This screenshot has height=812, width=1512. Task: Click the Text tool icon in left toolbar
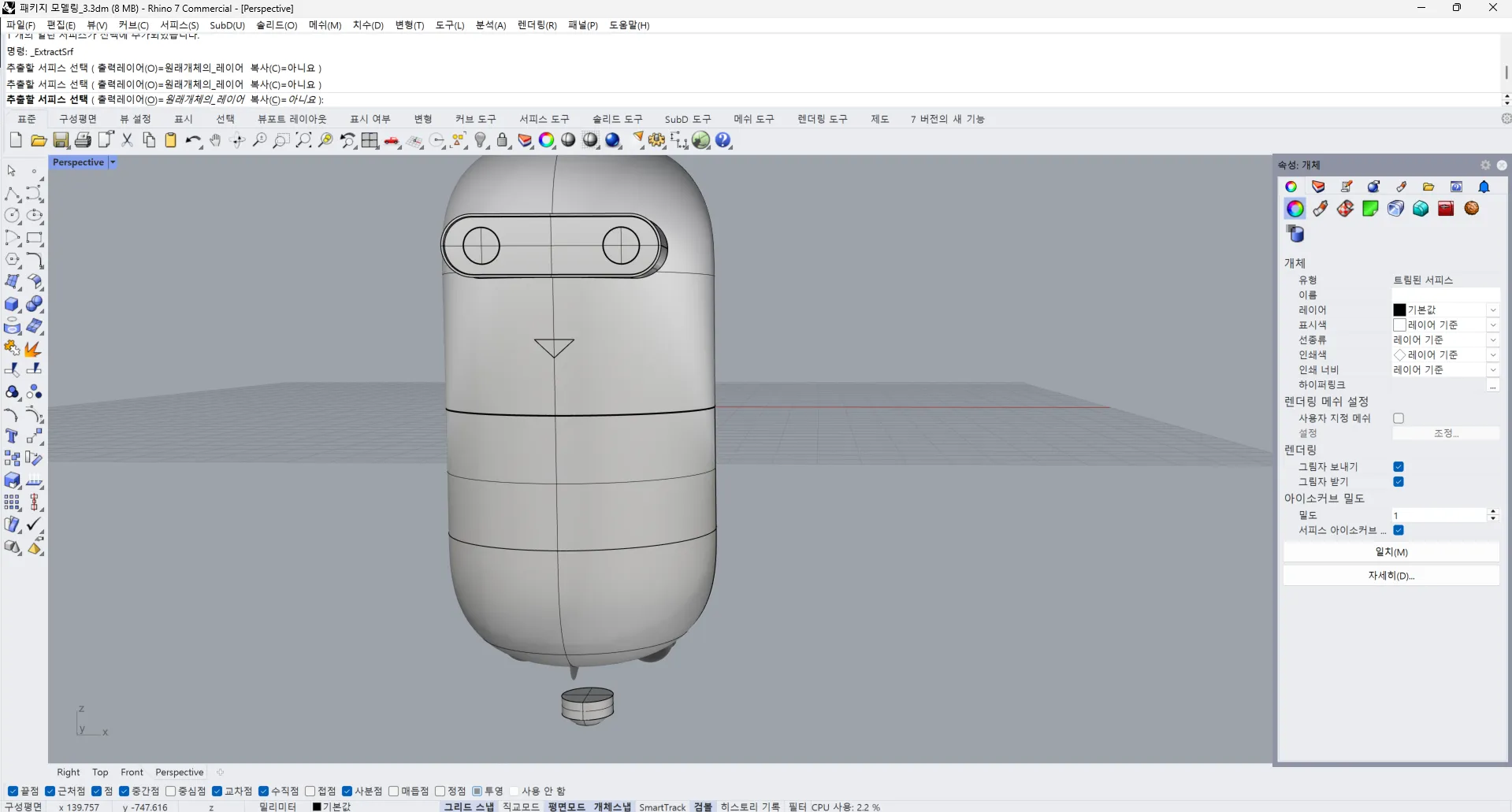click(x=12, y=436)
